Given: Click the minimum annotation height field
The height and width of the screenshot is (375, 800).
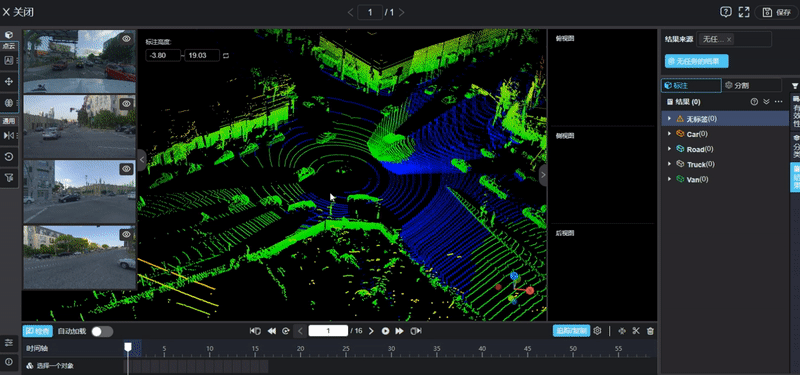Looking at the screenshot, I should point(163,55).
